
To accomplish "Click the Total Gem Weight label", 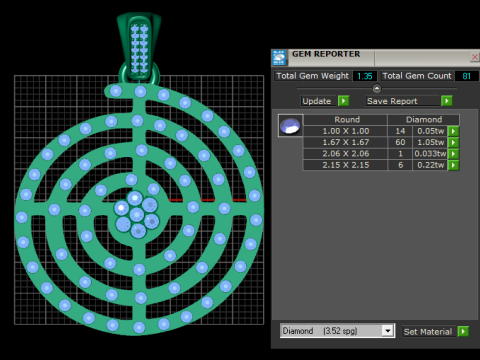I will pos(313,76).
